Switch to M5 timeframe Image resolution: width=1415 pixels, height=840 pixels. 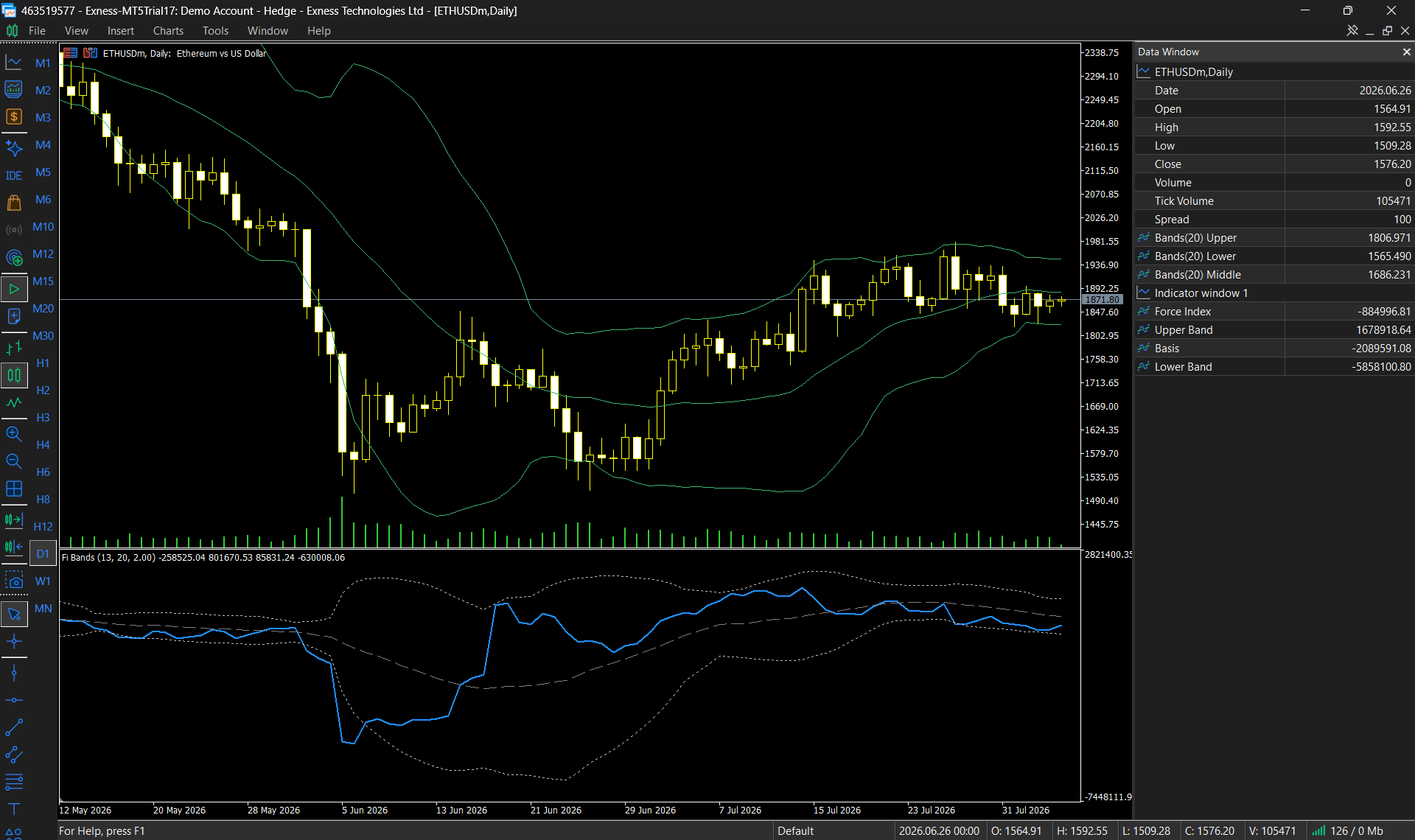tap(43, 172)
